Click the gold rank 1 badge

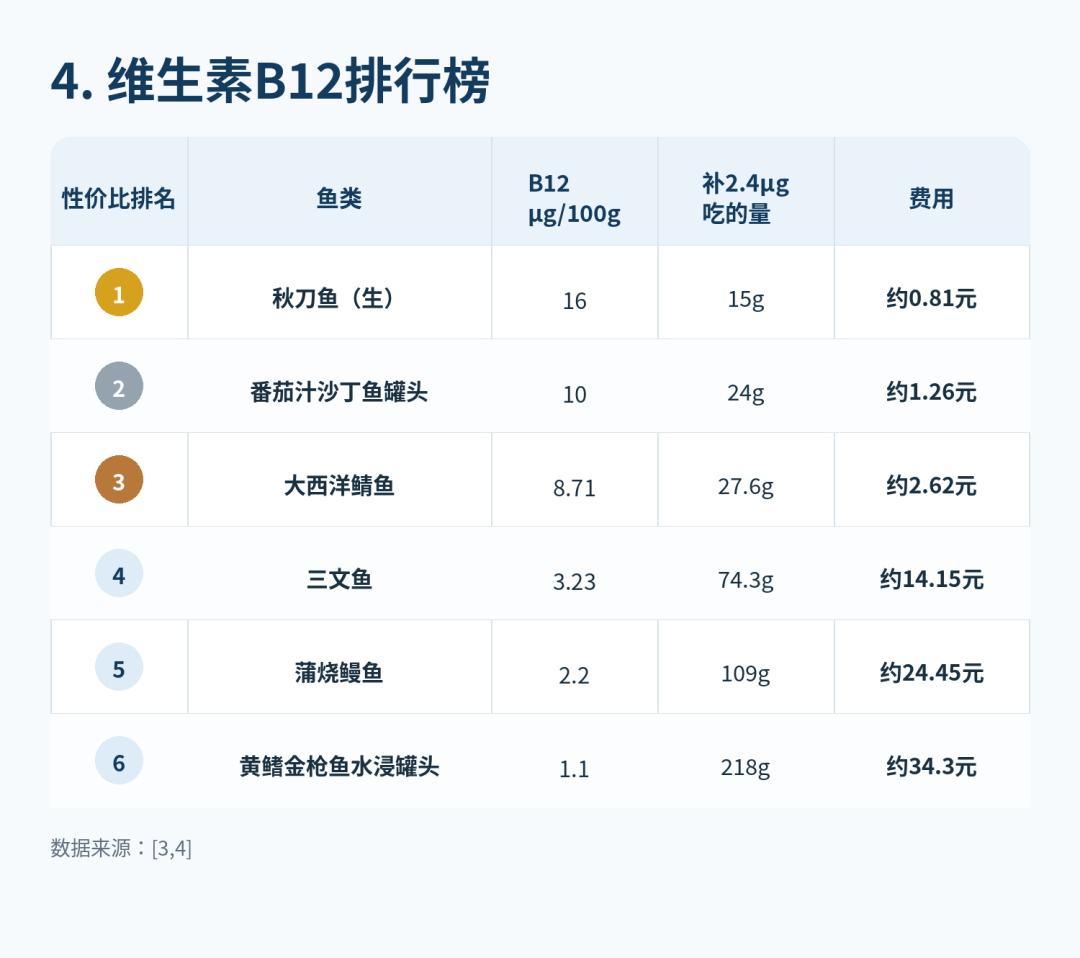pos(119,292)
